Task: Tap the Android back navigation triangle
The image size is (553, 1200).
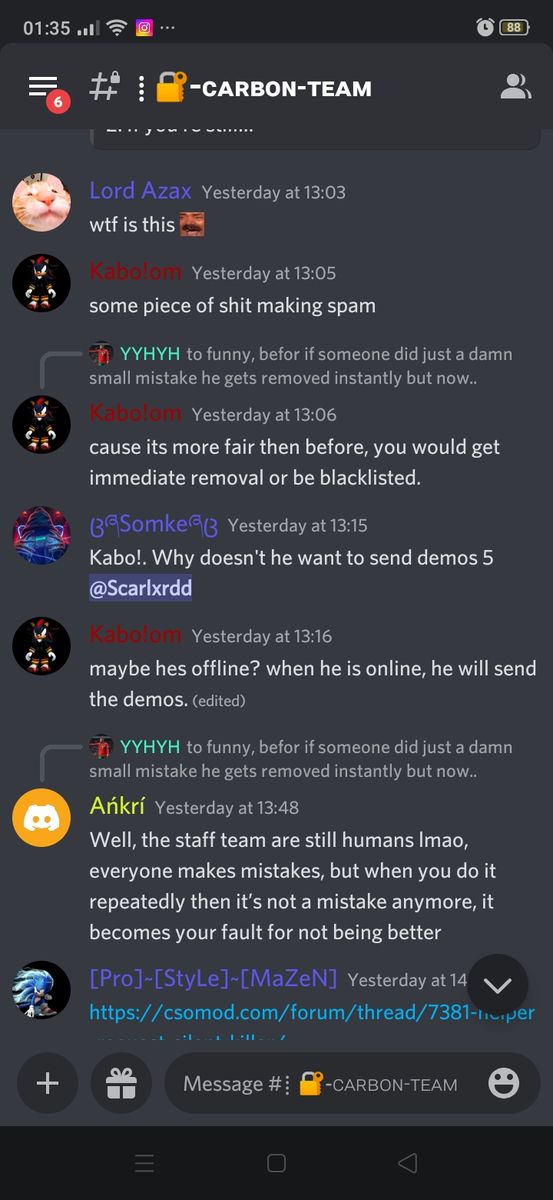Action: coord(406,1163)
